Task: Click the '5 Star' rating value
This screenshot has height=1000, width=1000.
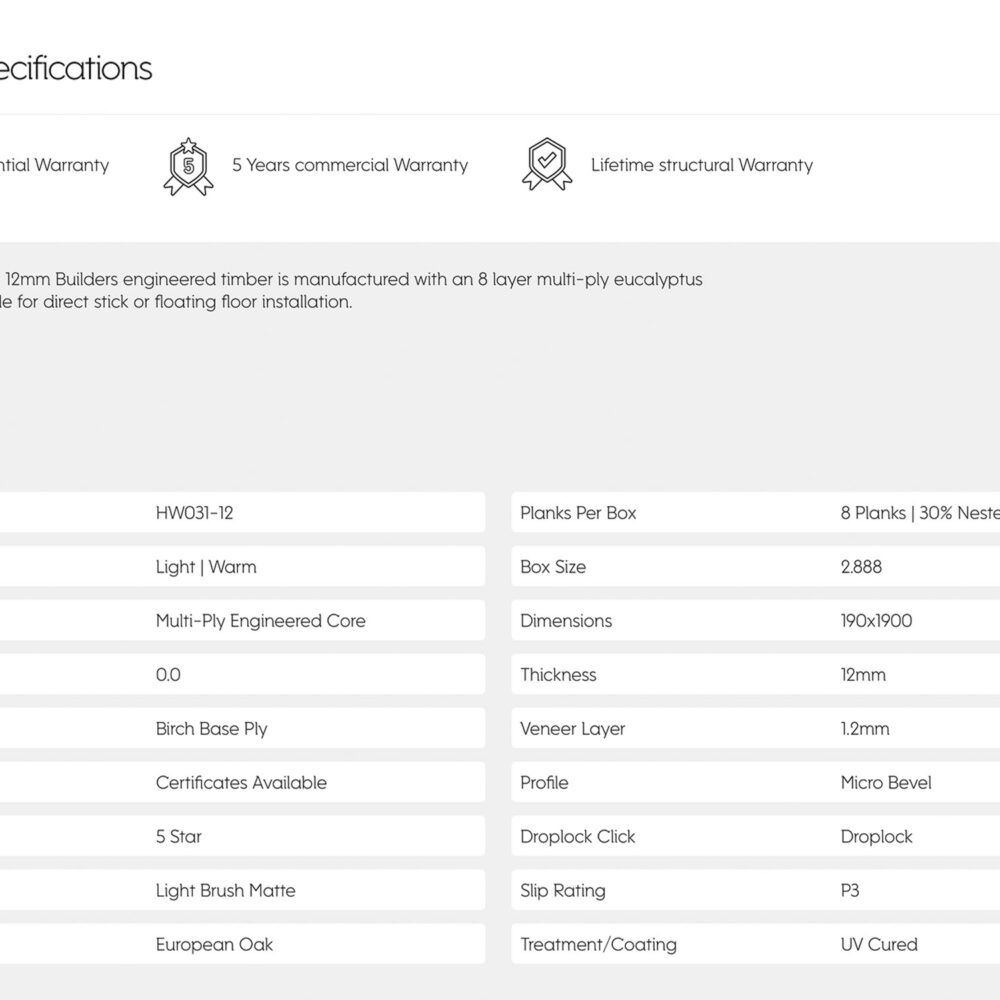Action: coord(179,837)
